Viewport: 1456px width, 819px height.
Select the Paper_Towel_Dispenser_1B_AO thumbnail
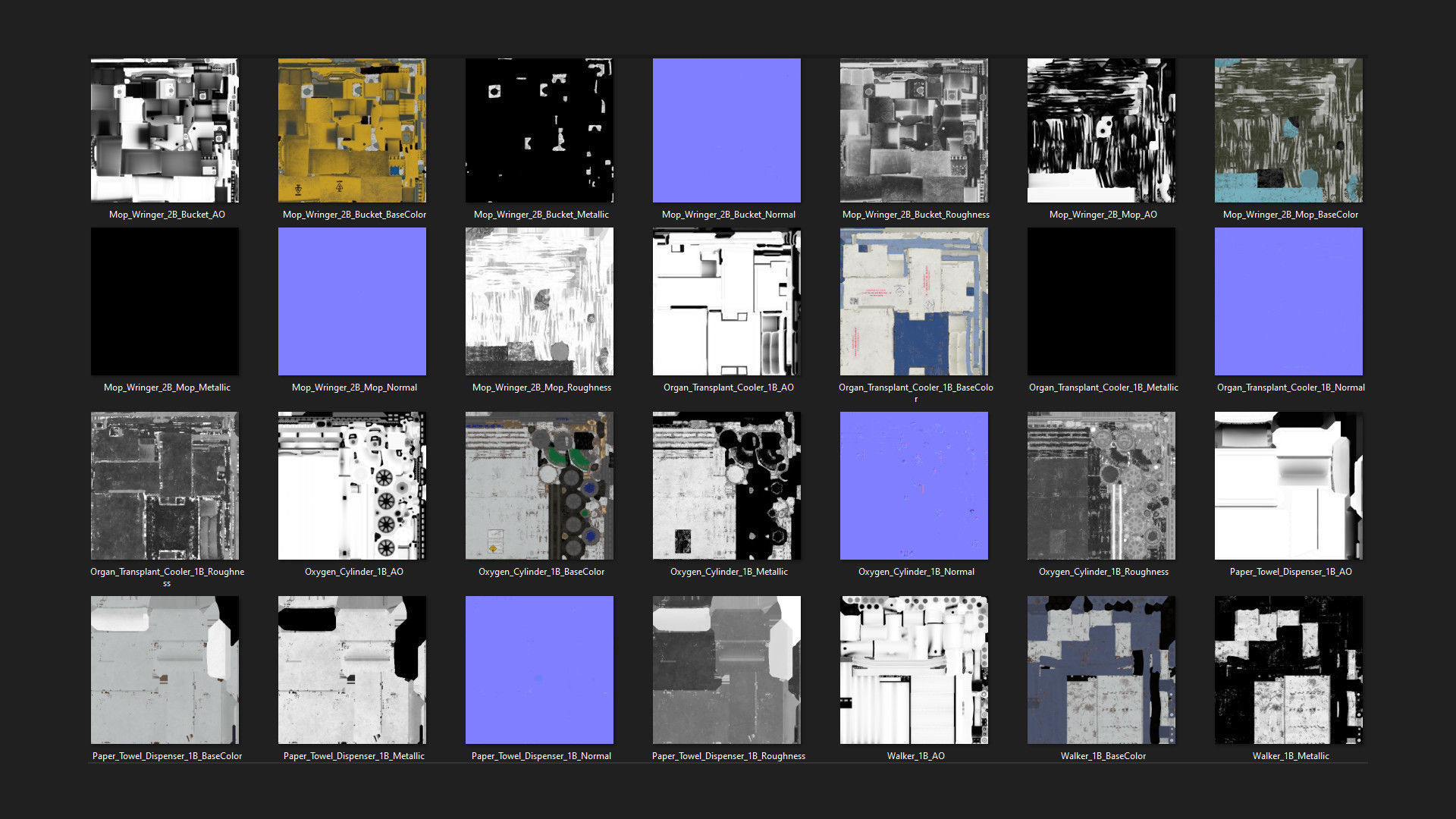coord(1288,485)
